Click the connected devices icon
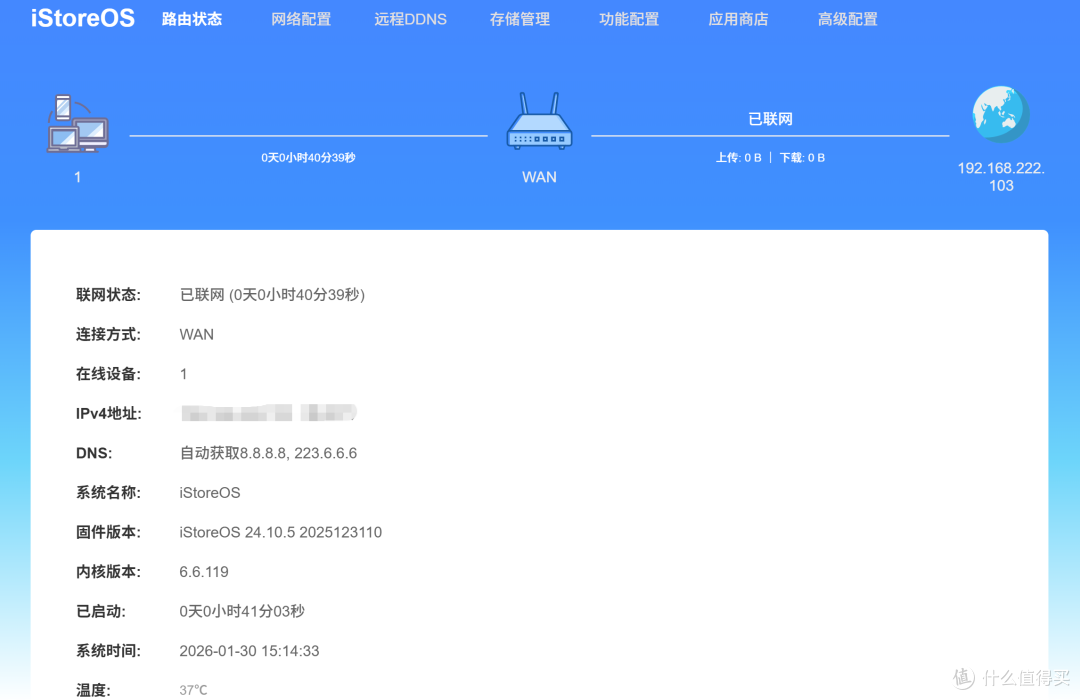 point(77,124)
